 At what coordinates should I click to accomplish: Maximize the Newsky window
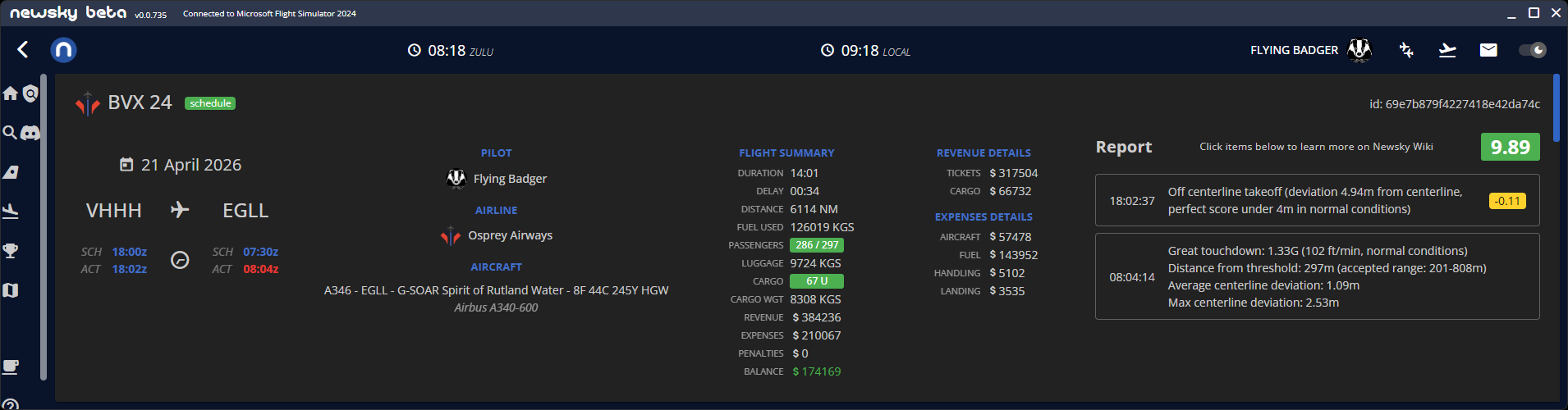(x=1534, y=12)
